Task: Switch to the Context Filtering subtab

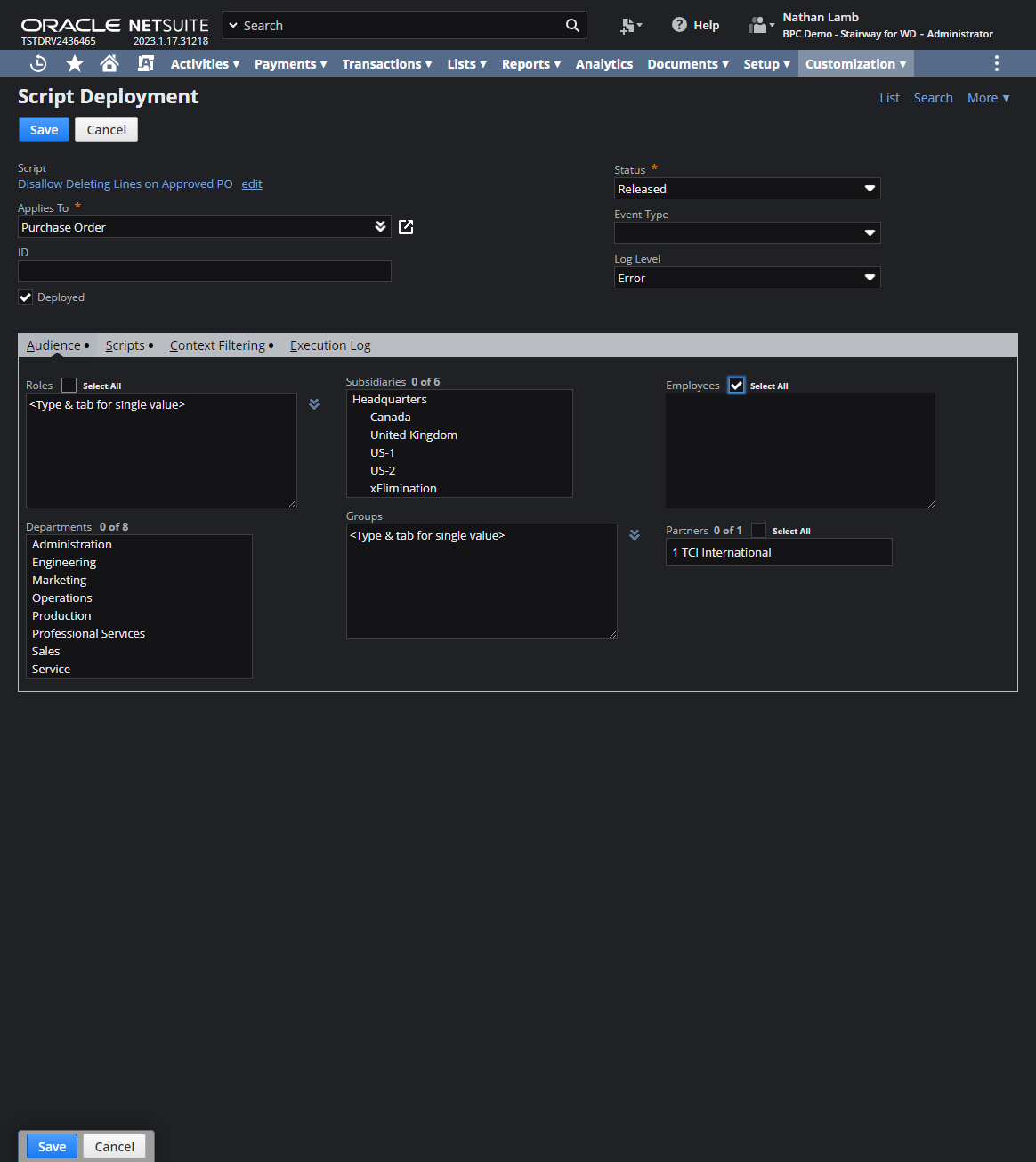Action: click(222, 345)
